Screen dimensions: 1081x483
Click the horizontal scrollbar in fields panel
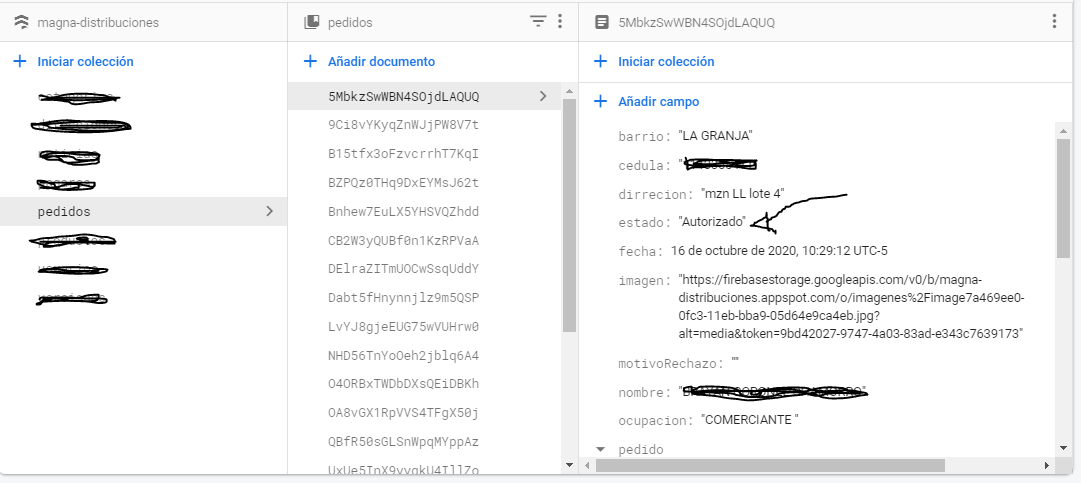[770, 466]
